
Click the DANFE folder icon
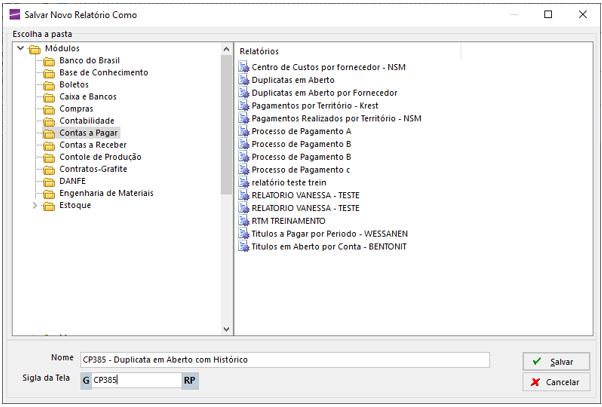(x=49, y=182)
